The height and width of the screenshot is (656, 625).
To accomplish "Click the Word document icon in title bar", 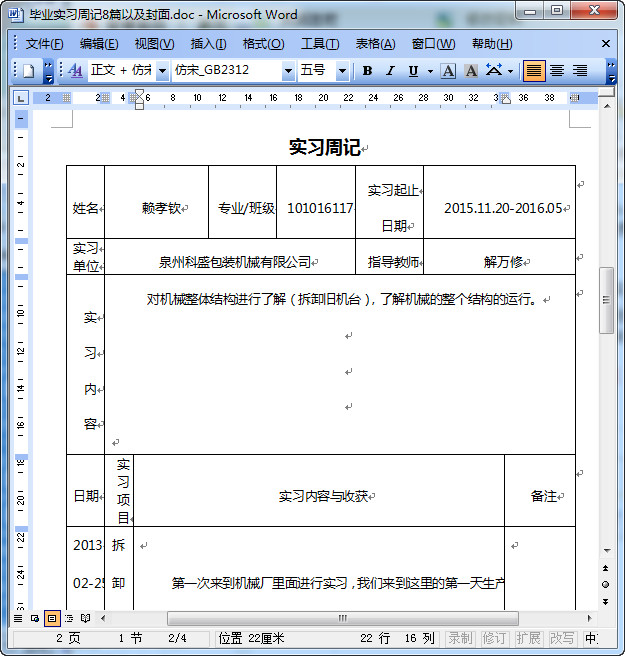I will pos(16,14).
